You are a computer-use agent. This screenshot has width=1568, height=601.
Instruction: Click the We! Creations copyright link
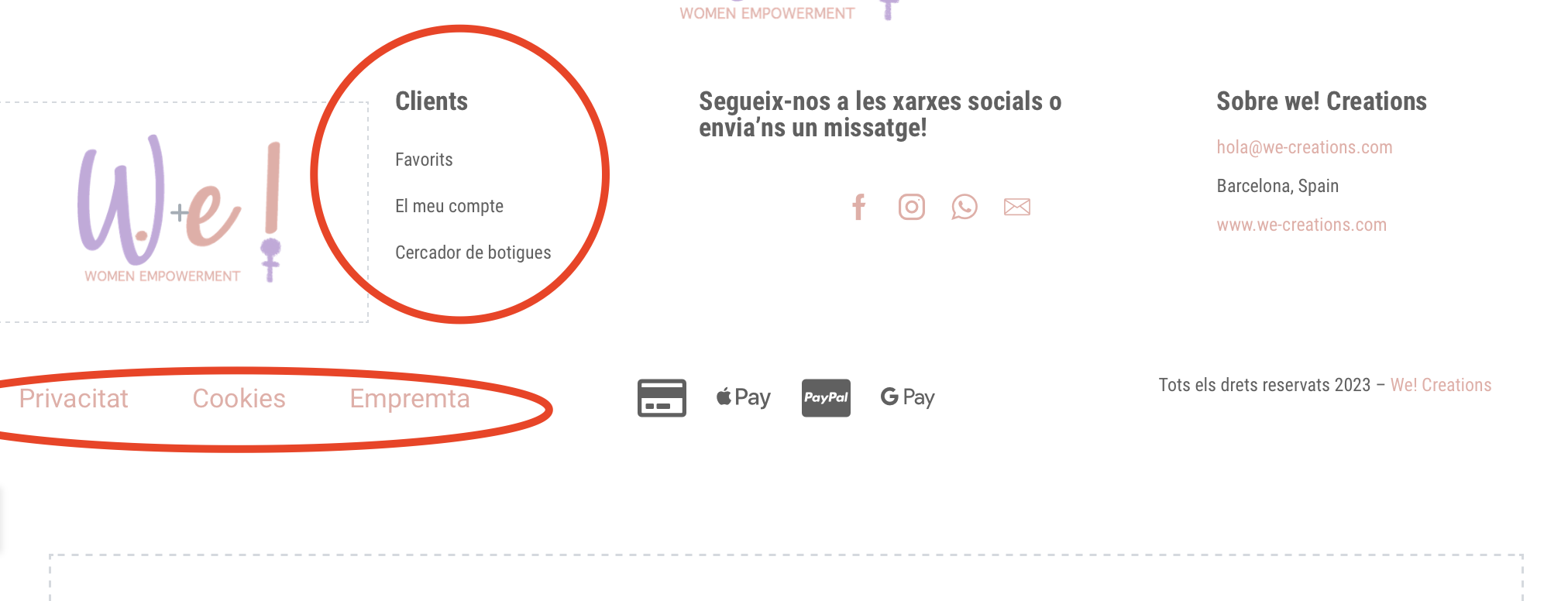pos(1441,385)
